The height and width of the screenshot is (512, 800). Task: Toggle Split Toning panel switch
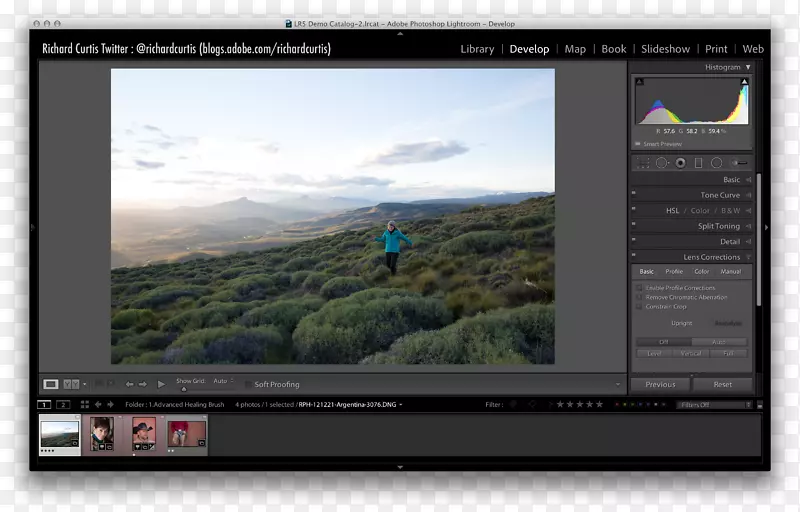tap(634, 223)
